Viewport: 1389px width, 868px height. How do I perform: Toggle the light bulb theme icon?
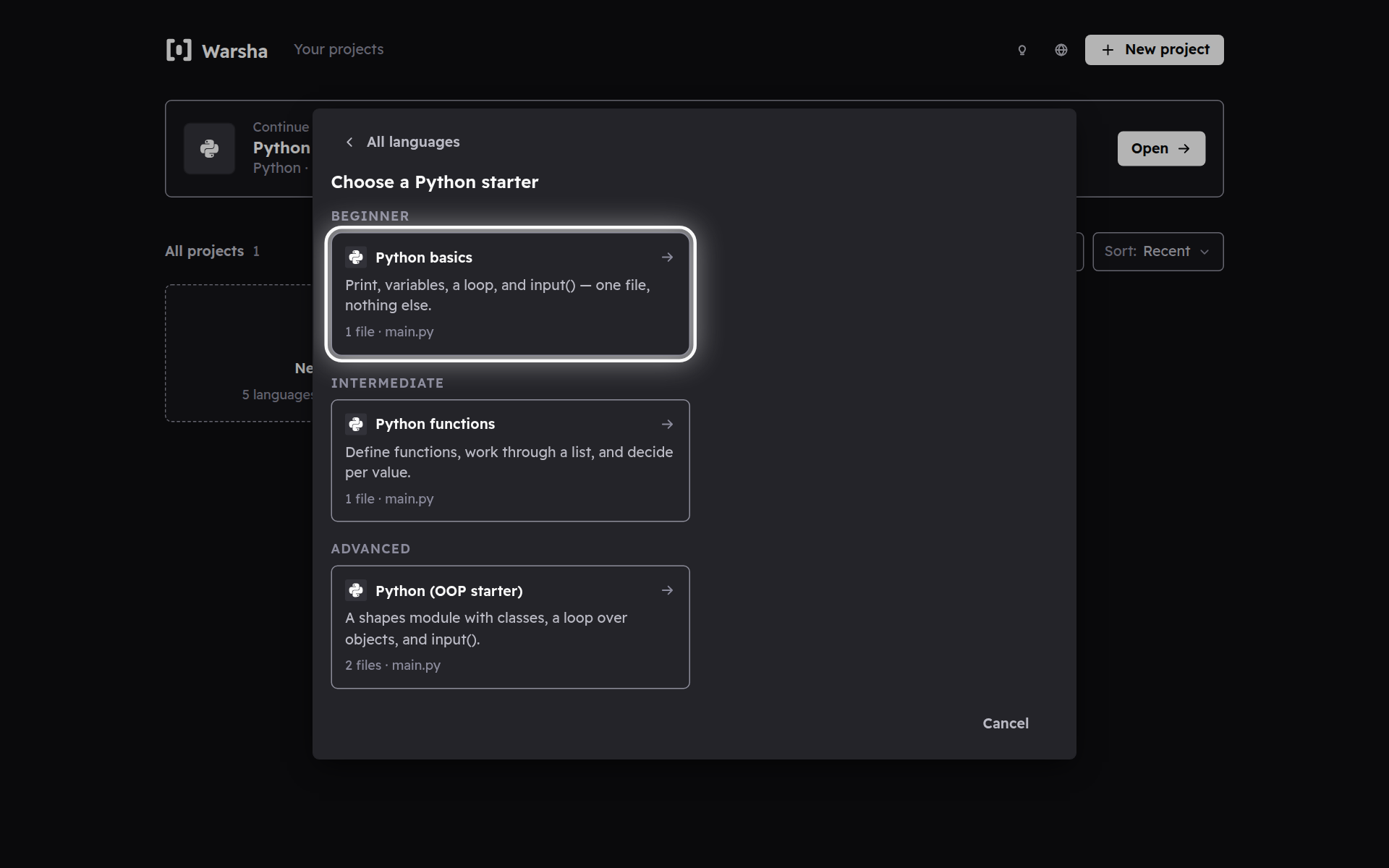tap(1022, 50)
